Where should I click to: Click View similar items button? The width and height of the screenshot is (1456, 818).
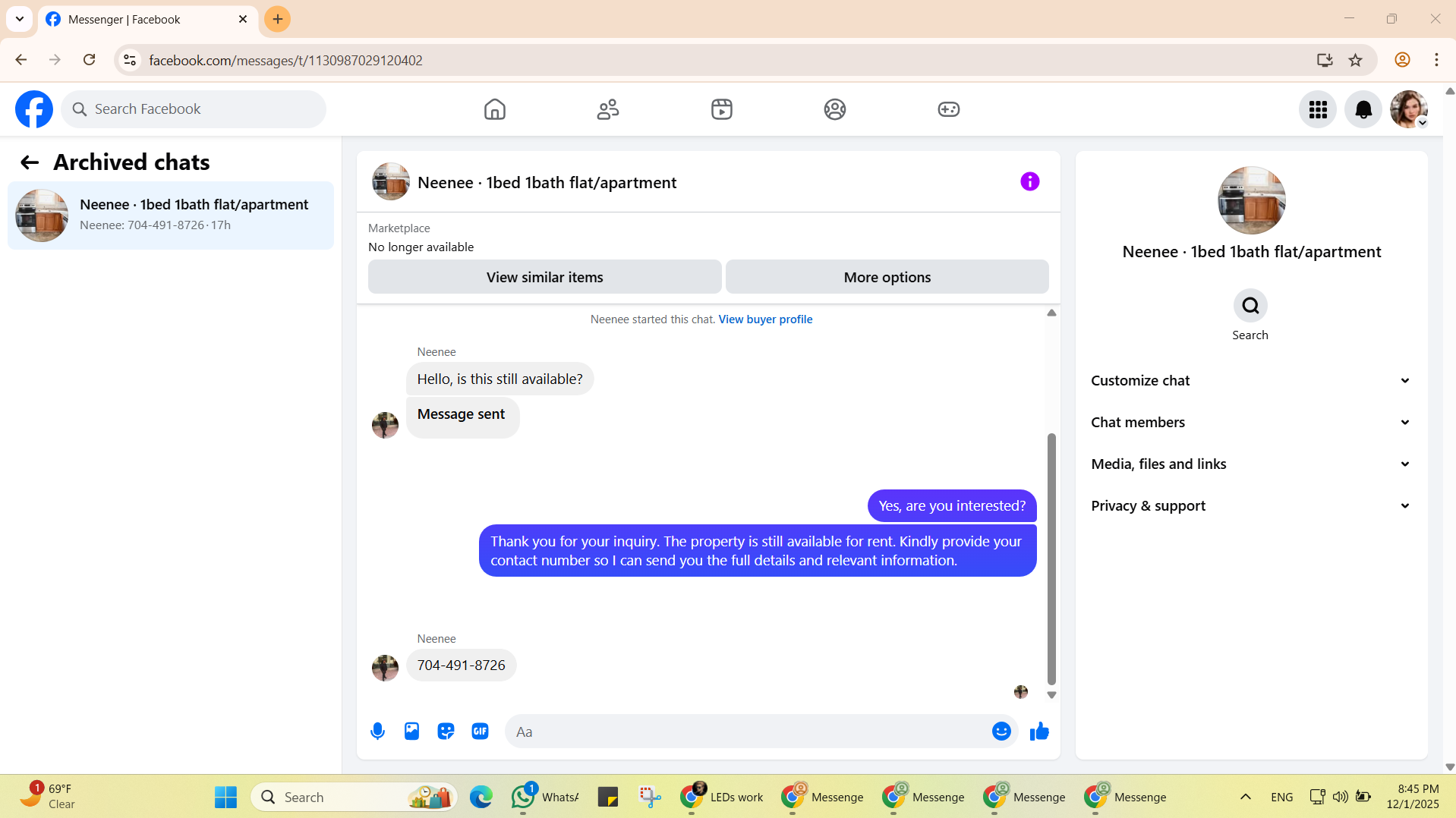coord(544,277)
